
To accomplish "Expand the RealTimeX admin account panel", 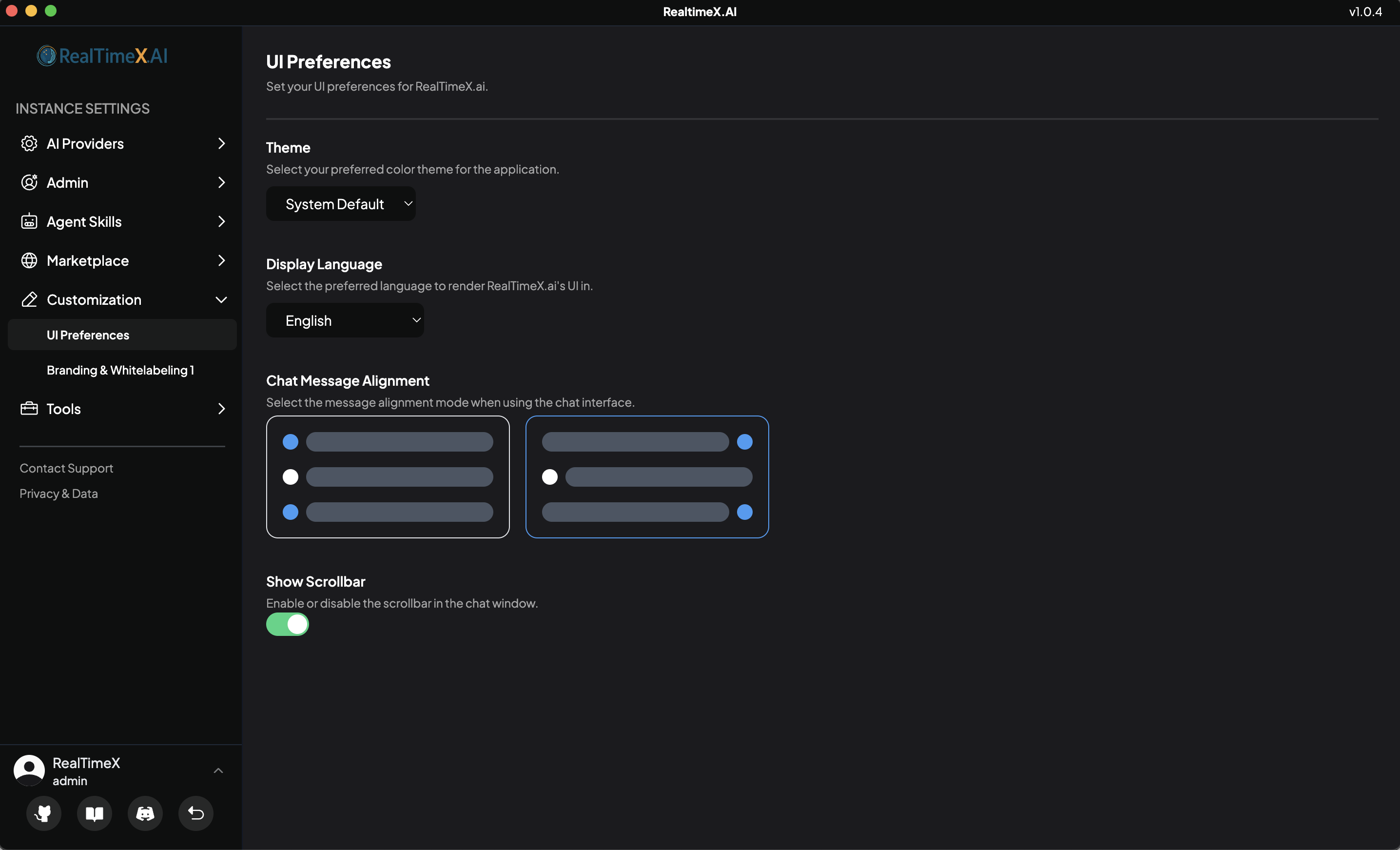I will point(217,770).
